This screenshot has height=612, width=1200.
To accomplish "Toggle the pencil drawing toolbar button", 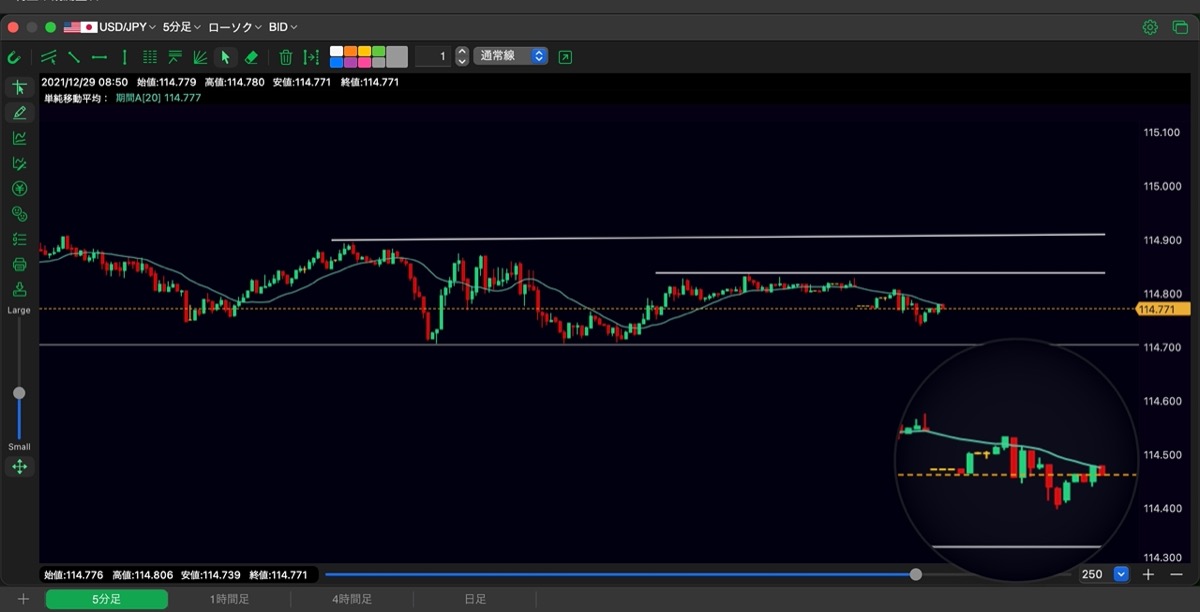I will (x=19, y=113).
